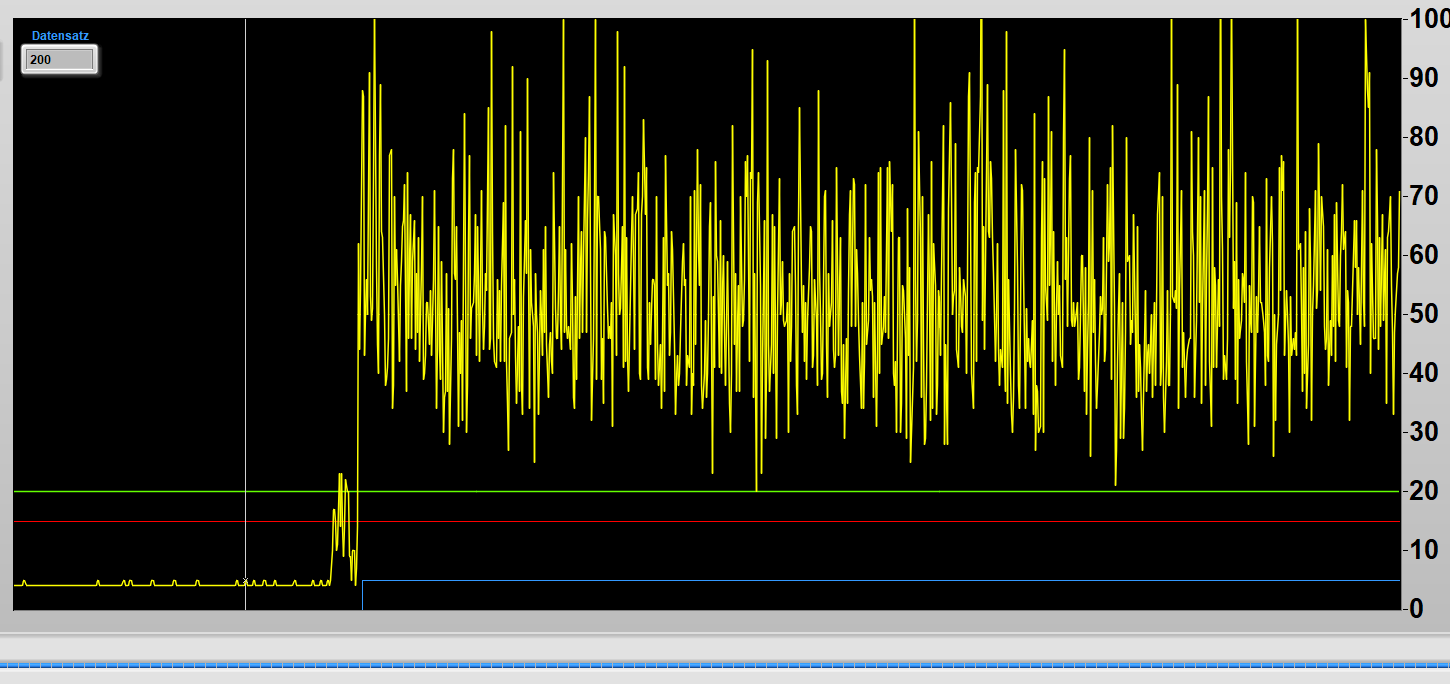Click the Datensatz label

(60, 36)
